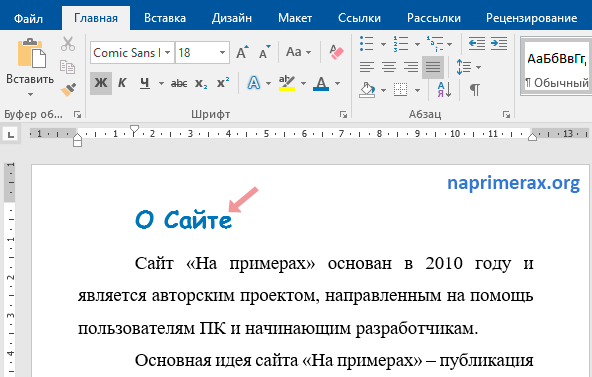Click the Text Effects glowing A icon
The image size is (592, 377).
[x=254, y=83]
